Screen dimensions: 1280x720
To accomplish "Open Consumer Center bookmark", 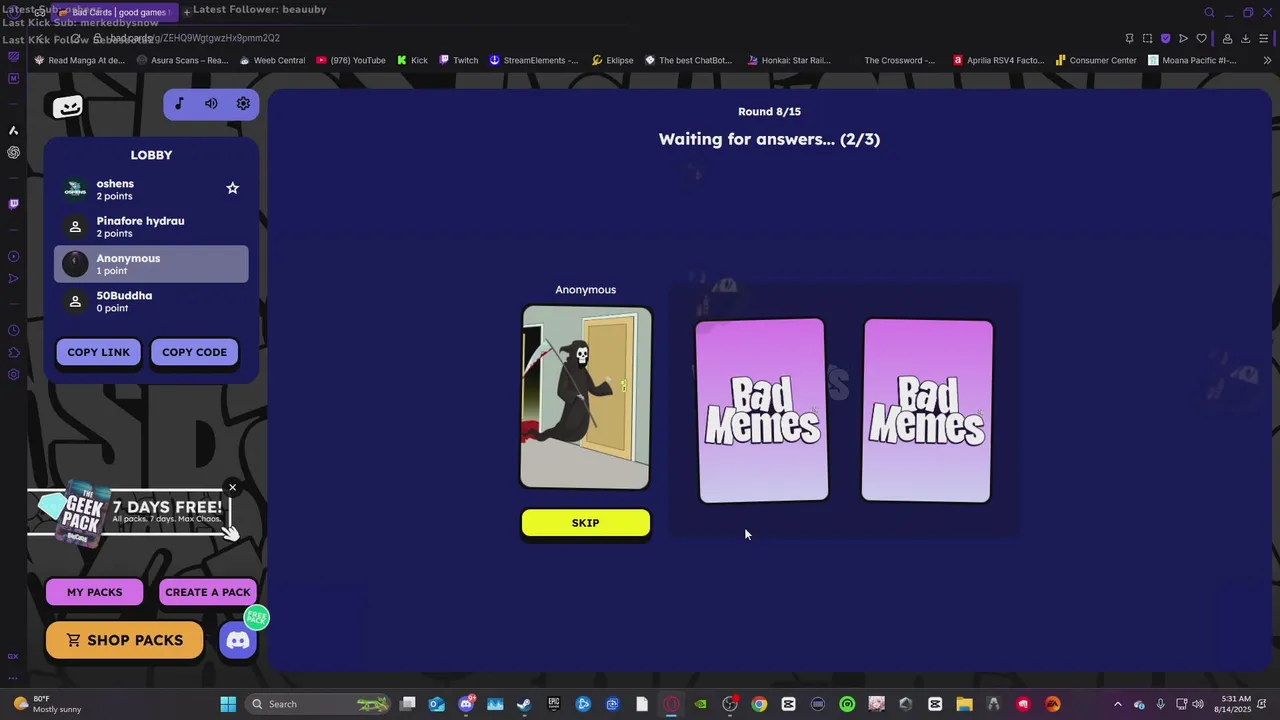I will pyautogui.click(x=1096, y=60).
